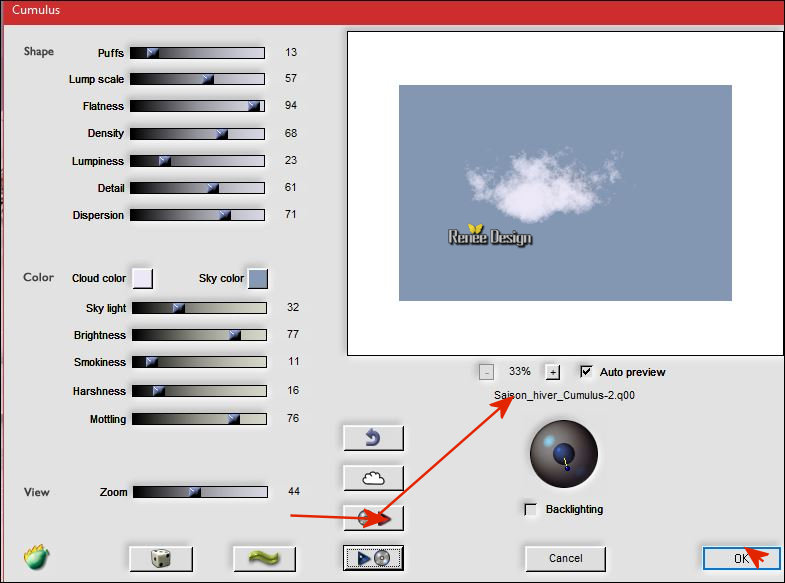Viewport: 785px width, 583px height.
Task: Click the Mottling slider
Action: tap(199, 419)
